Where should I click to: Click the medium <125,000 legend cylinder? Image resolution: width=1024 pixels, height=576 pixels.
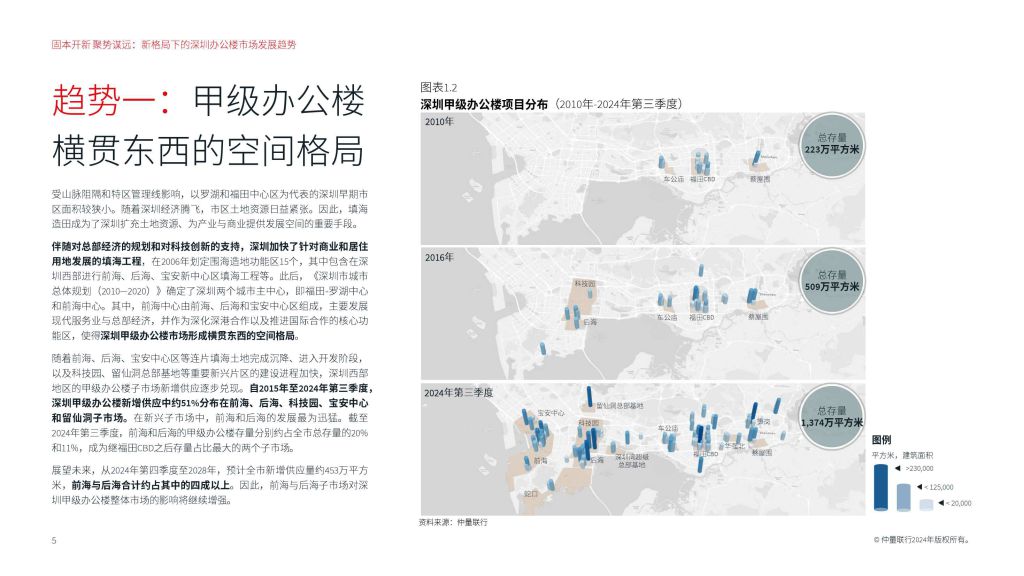[x=905, y=494]
